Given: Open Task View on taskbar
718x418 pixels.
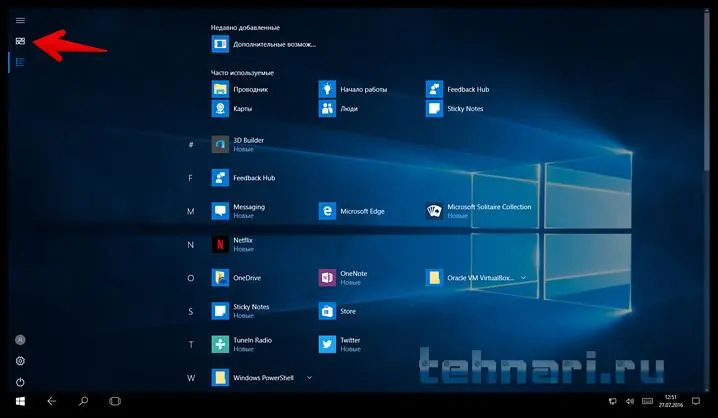Looking at the screenshot, I should click(x=115, y=402).
